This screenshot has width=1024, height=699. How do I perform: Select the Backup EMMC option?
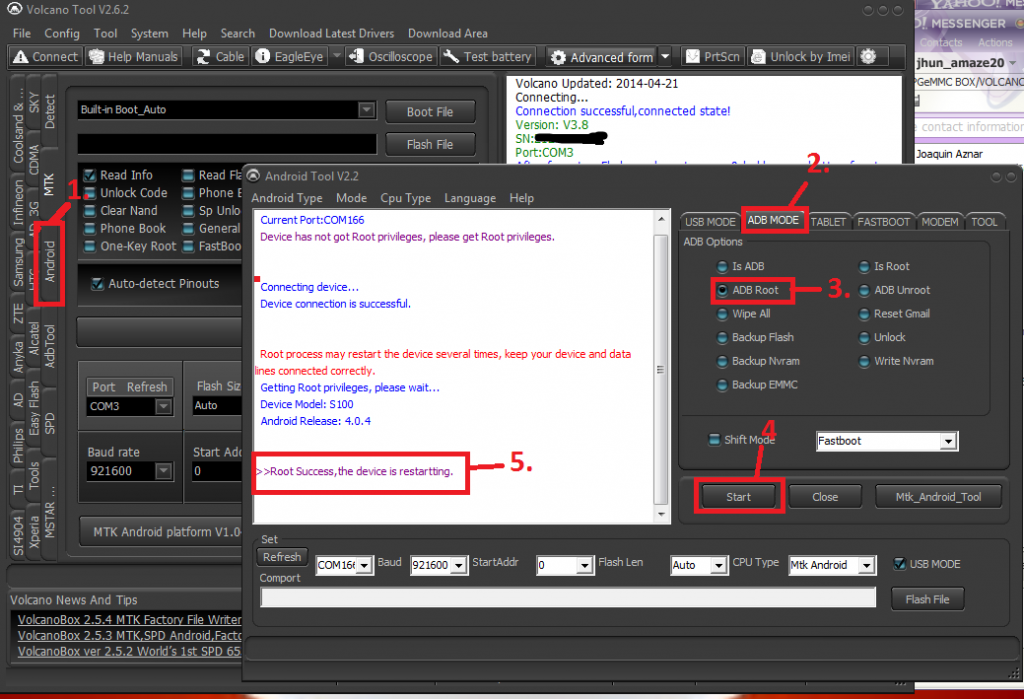tap(722, 385)
